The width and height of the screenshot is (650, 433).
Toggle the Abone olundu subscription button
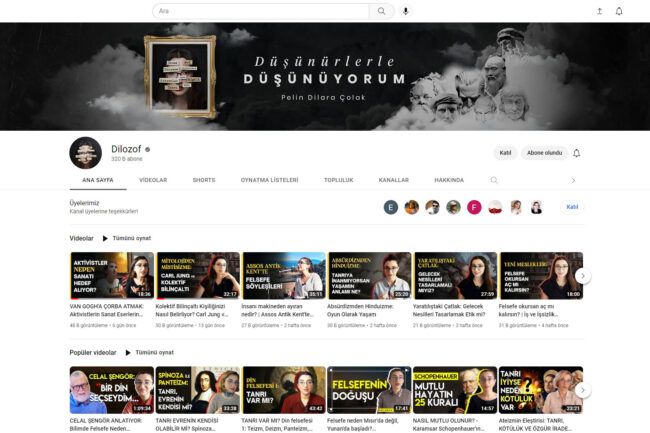tap(544, 153)
